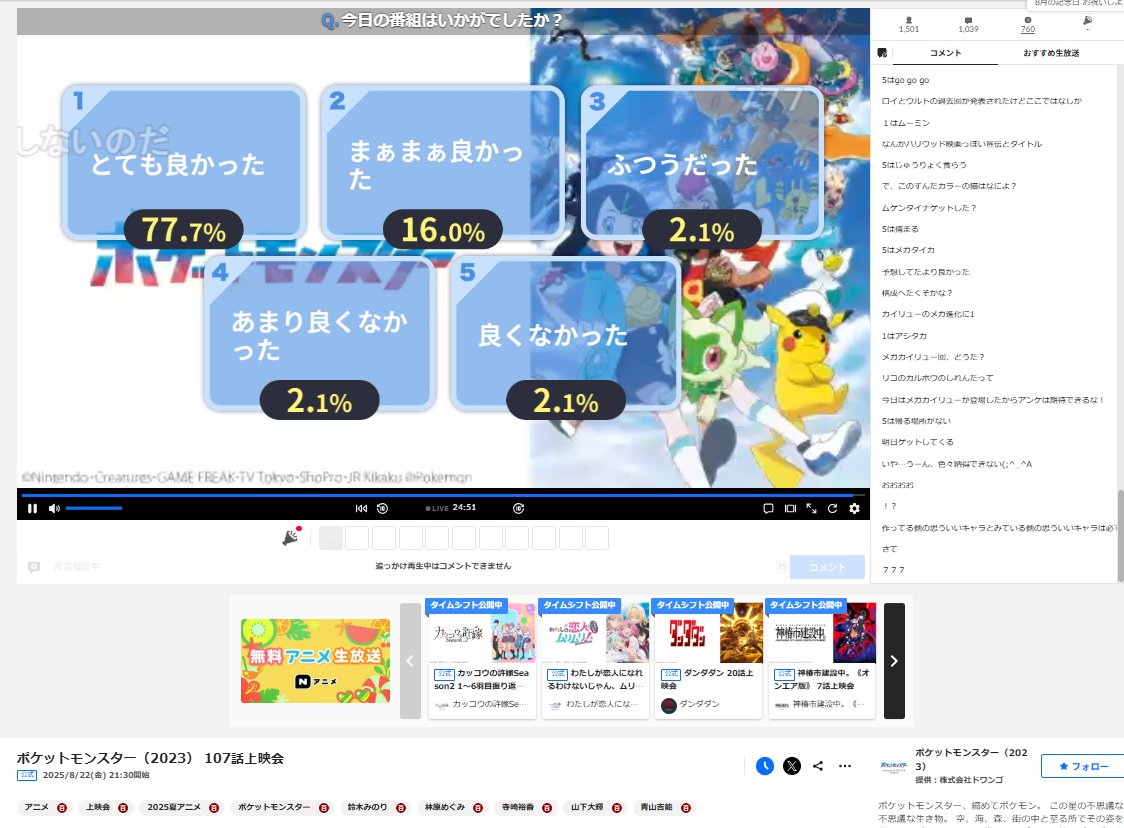
Task: Open the player settings gear
Action: (x=854, y=508)
